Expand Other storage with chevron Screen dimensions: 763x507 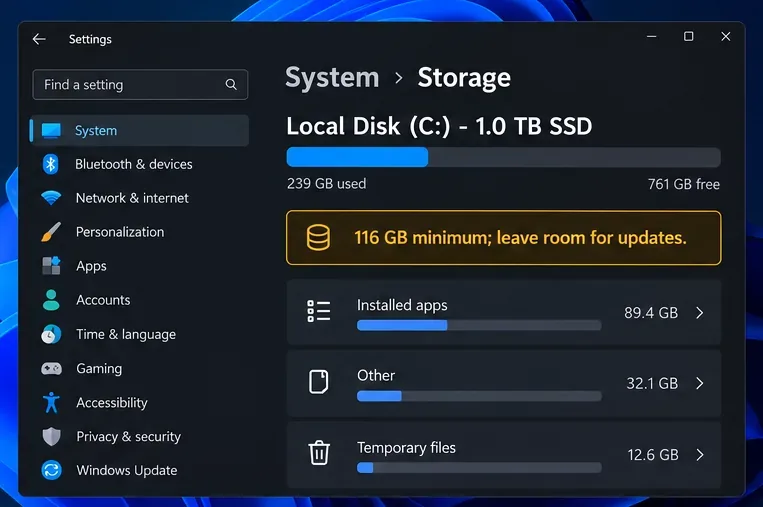coord(700,383)
